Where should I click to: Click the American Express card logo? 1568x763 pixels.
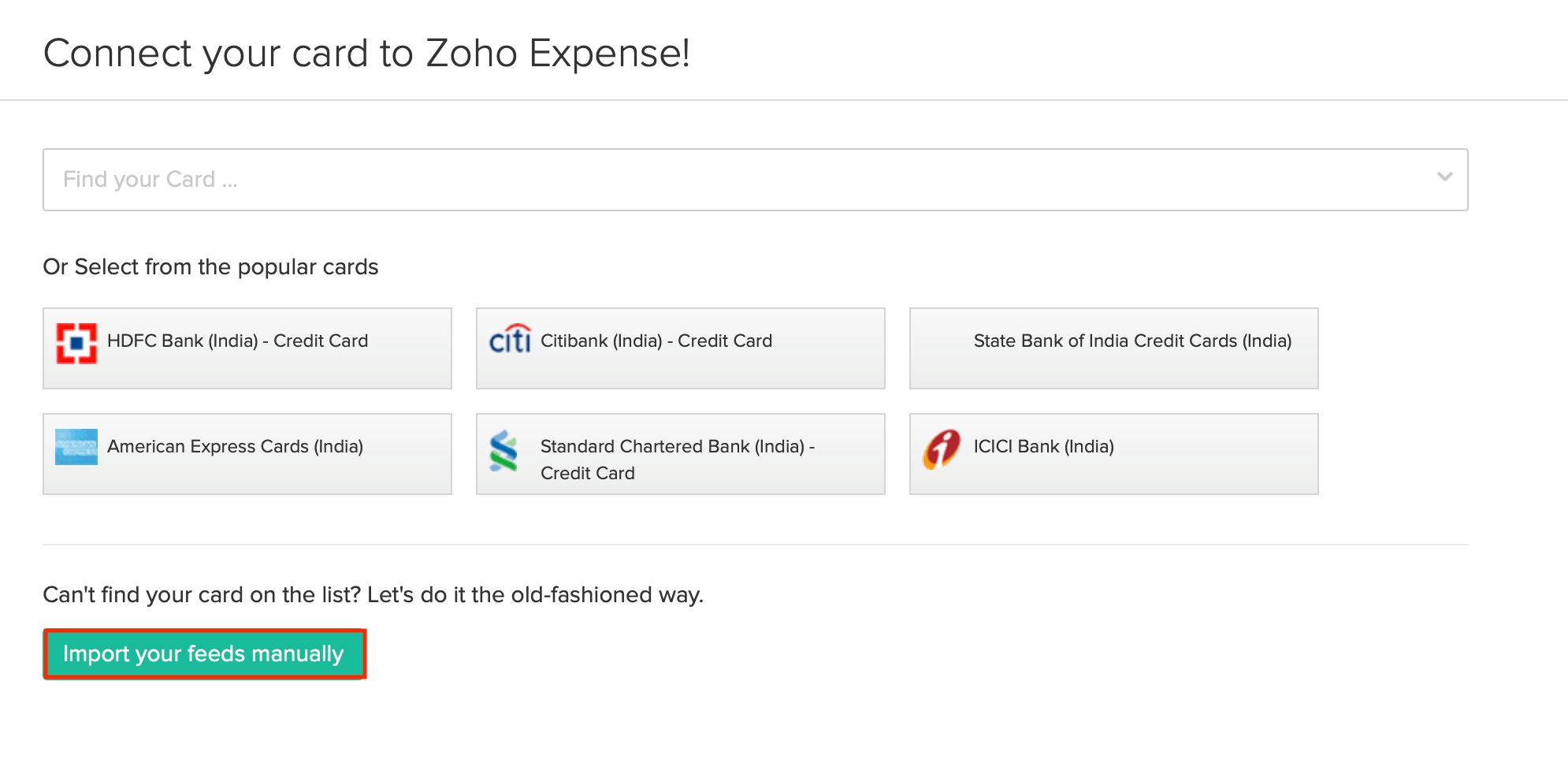click(x=76, y=447)
